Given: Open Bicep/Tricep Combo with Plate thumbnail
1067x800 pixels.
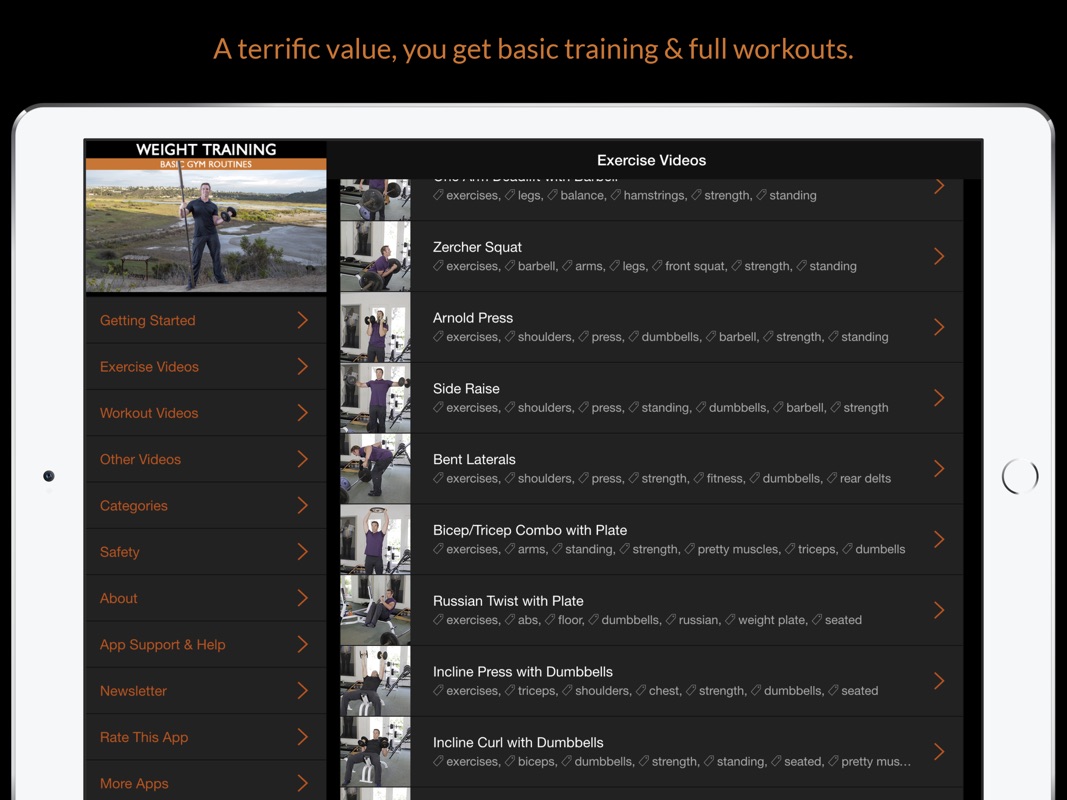Looking at the screenshot, I should point(375,539).
